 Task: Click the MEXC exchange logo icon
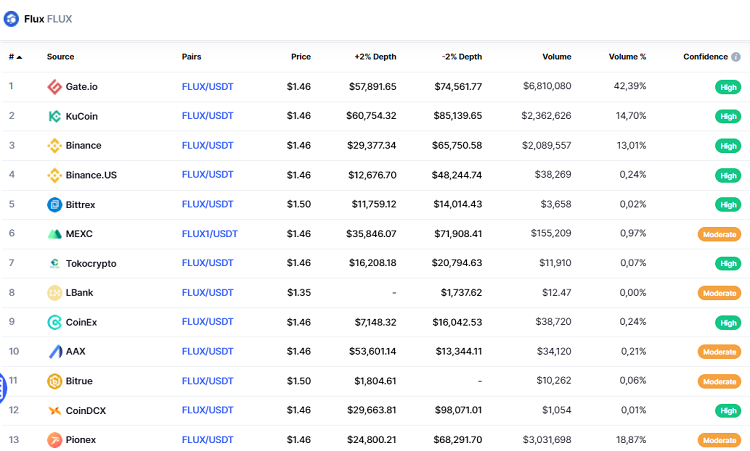point(55,234)
